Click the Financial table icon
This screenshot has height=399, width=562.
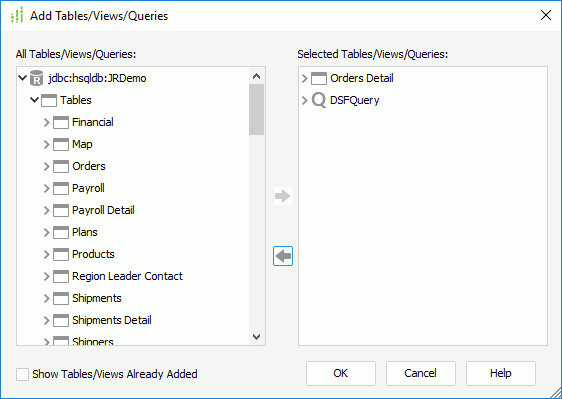[61, 122]
